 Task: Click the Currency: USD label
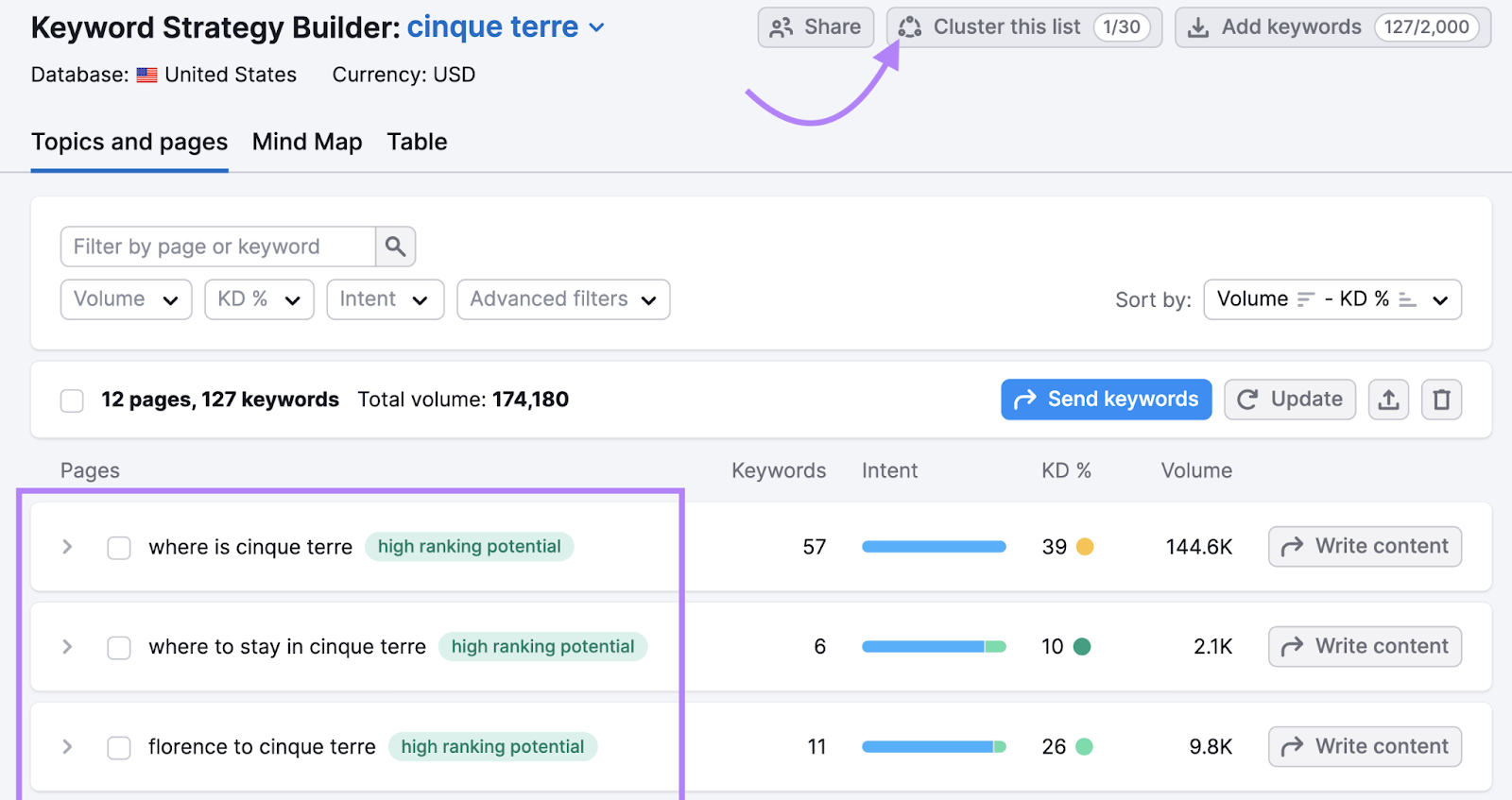pyautogui.click(x=404, y=75)
